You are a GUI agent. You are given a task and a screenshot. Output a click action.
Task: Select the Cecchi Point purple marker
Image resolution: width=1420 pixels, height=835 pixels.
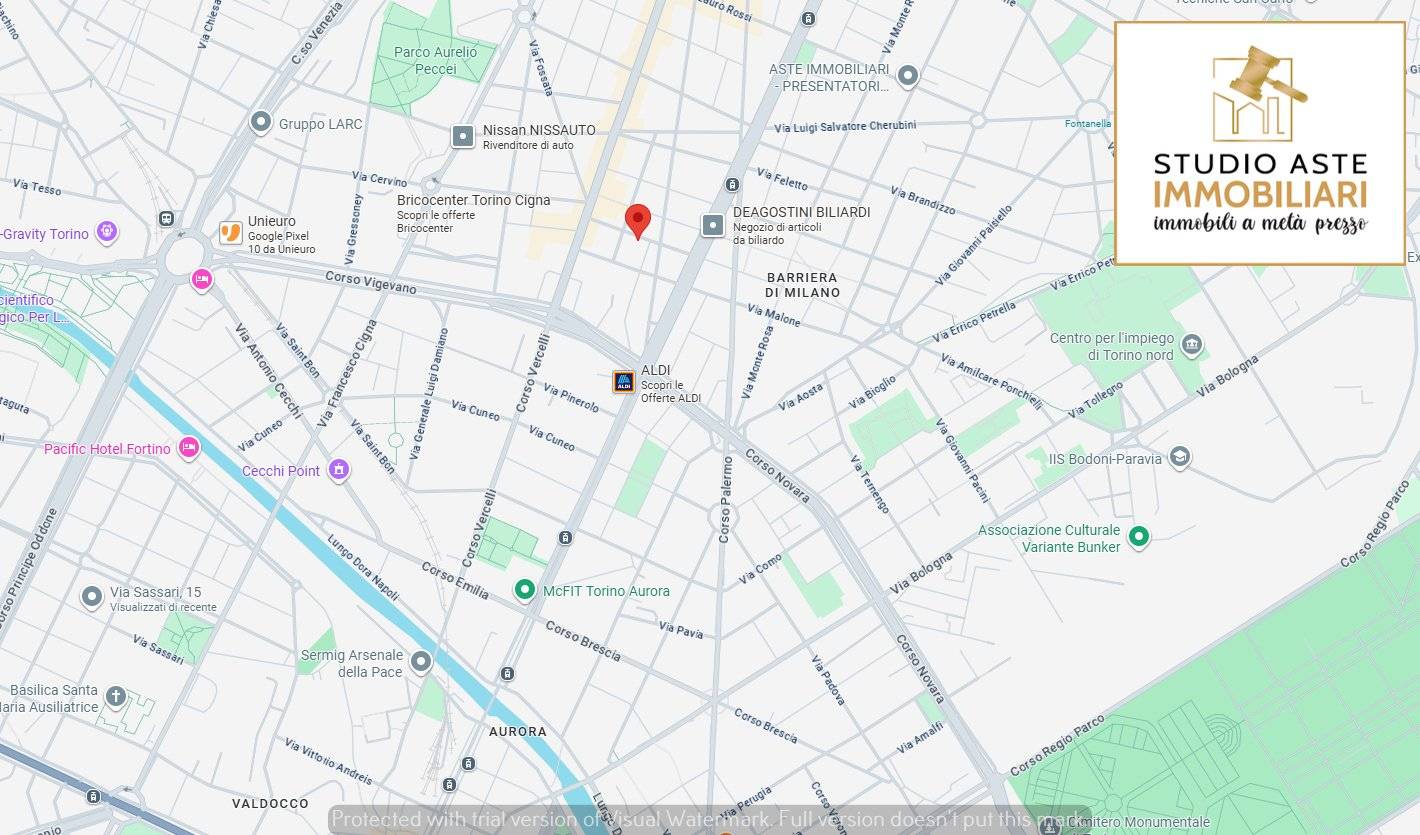339,470
